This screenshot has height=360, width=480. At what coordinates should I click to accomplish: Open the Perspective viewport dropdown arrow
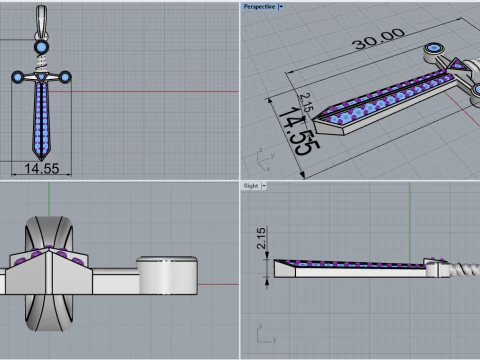(281, 7)
